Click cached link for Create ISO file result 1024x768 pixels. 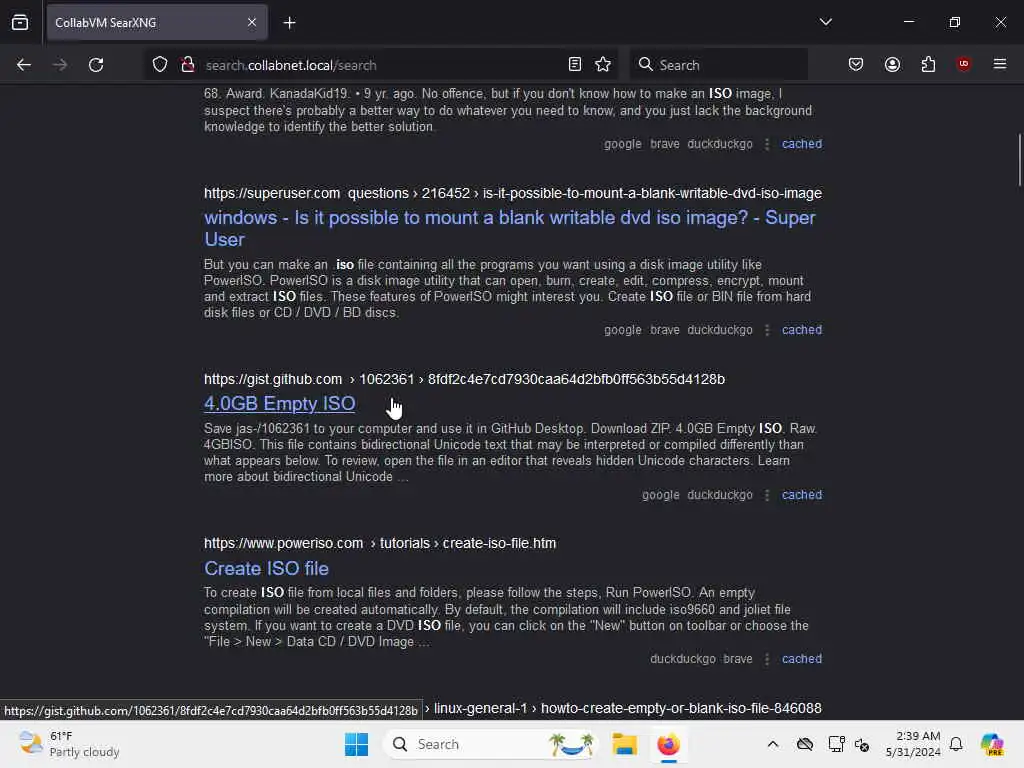(802, 659)
